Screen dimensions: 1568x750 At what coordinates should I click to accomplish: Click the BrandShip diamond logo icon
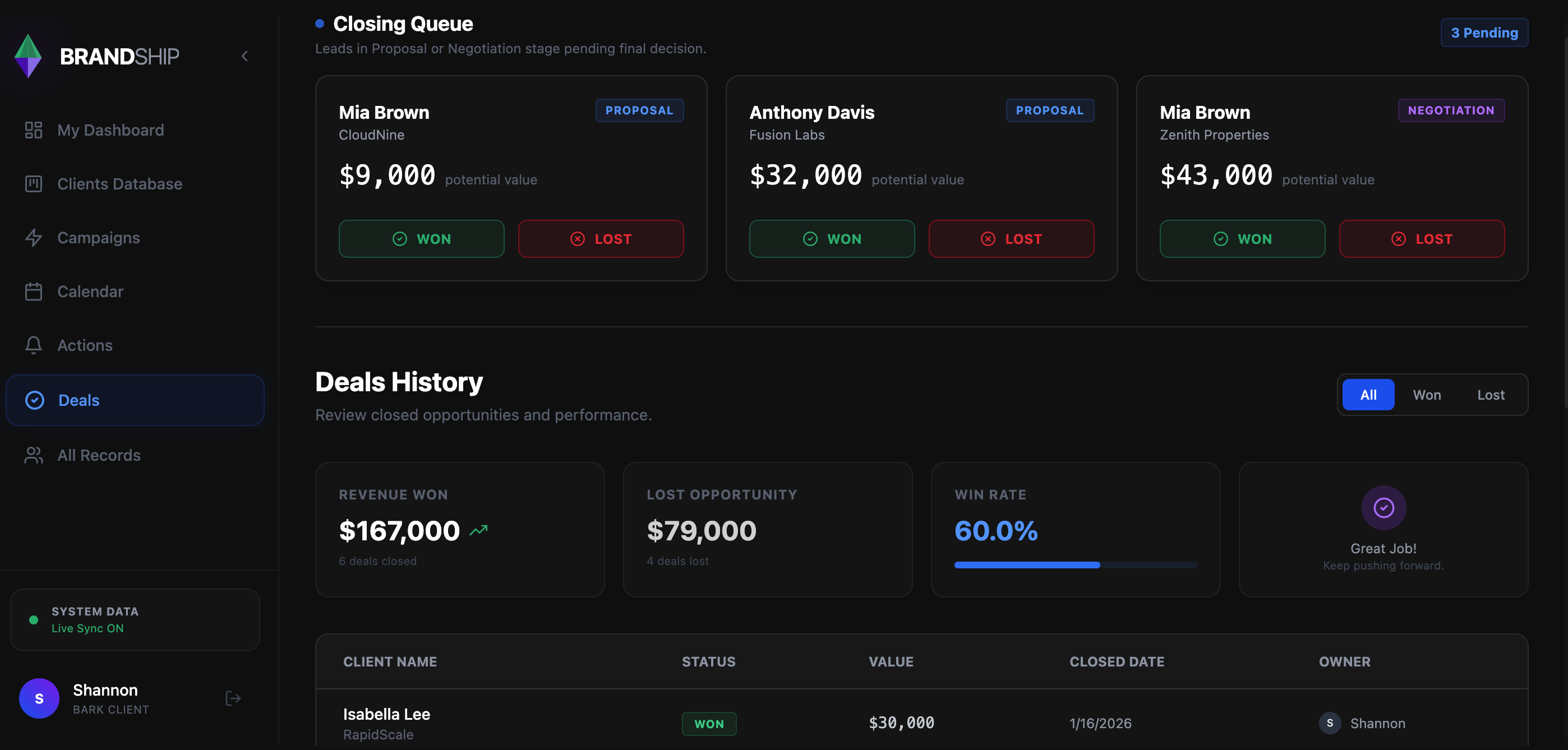click(x=27, y=56)
